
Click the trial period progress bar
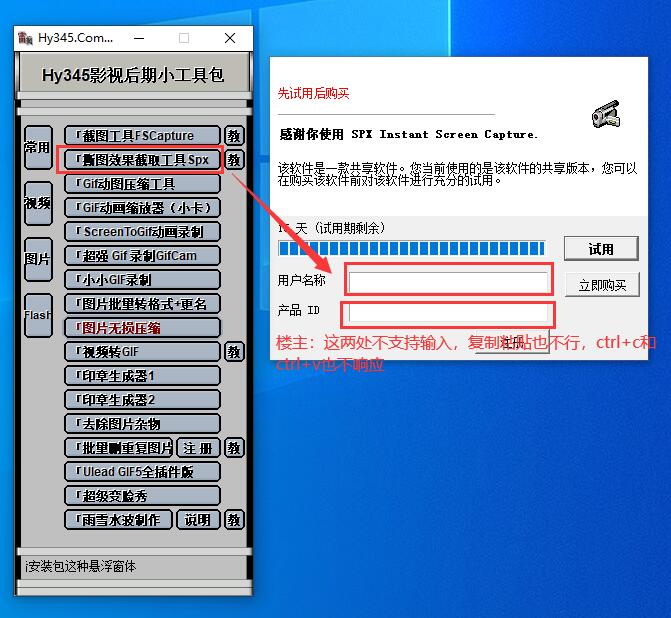click(412, 248)
